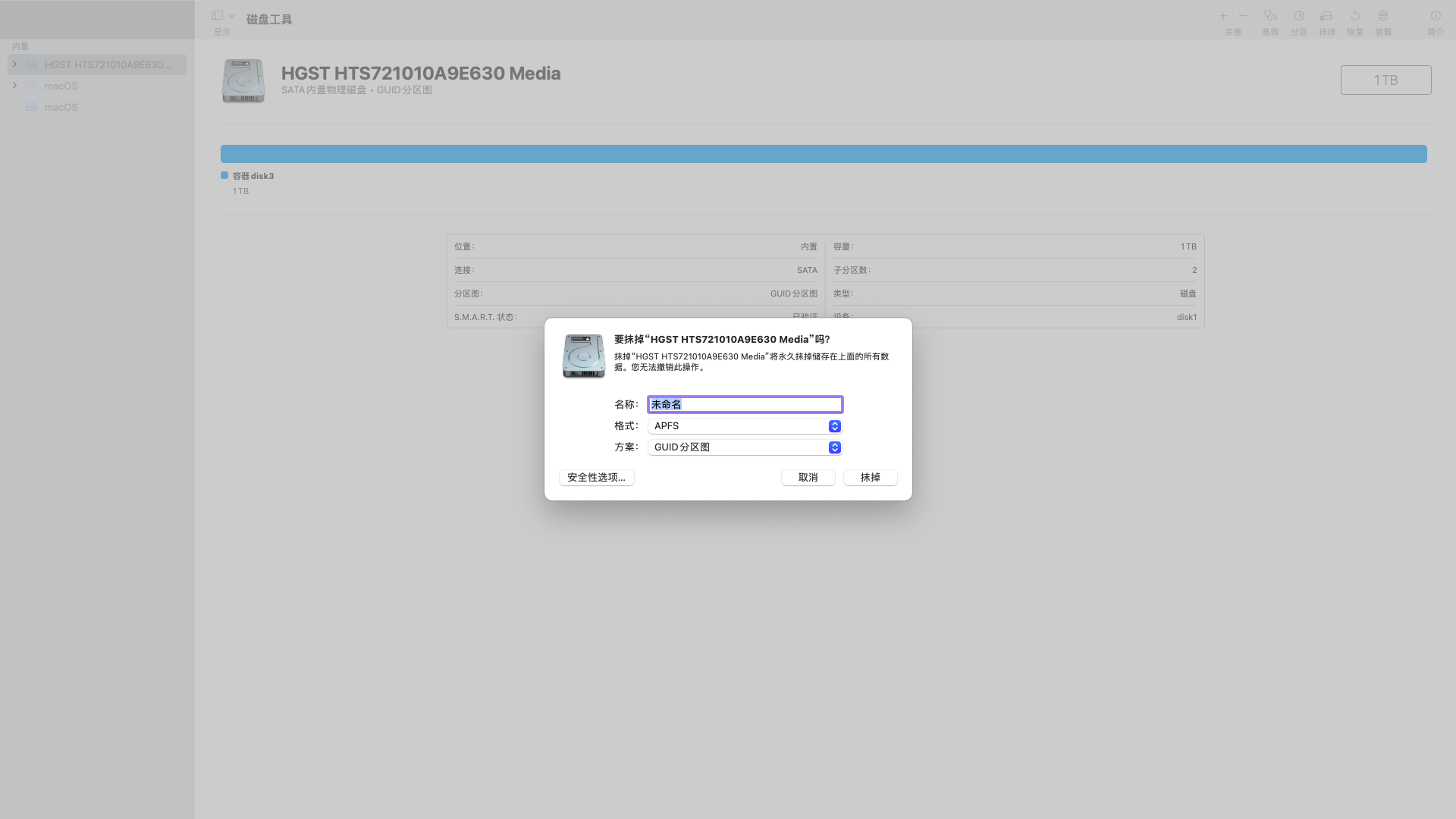
Task: Open the display options chevron menu
Action: 231,16
